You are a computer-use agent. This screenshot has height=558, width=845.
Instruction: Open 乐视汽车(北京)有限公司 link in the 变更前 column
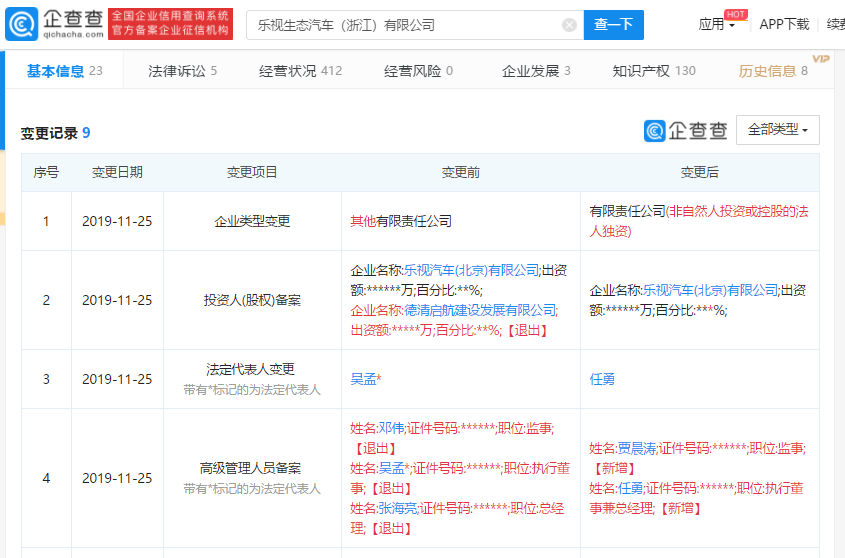coord(472,270)
